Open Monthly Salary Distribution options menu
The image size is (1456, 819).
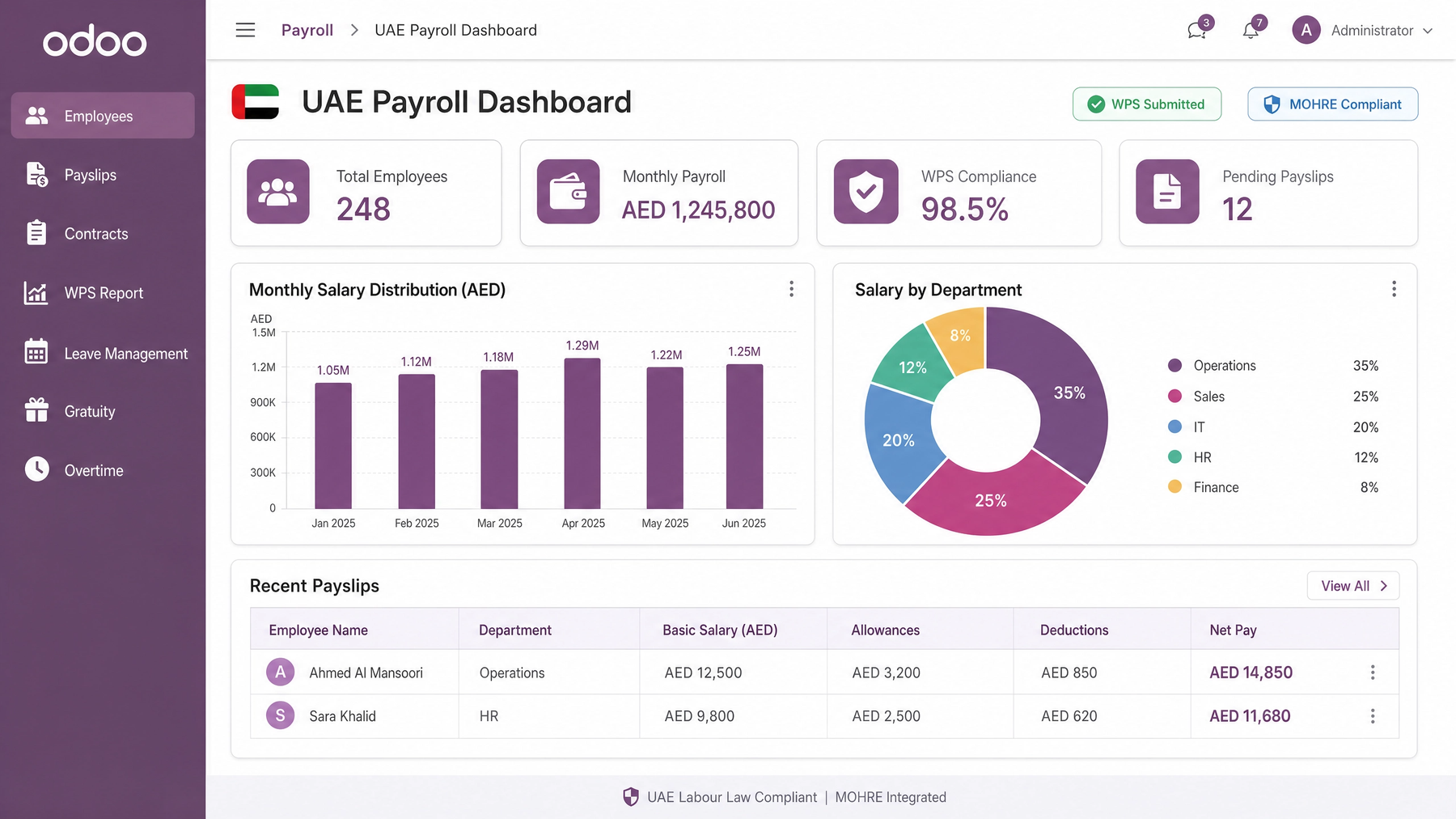[x=791, y=289]
